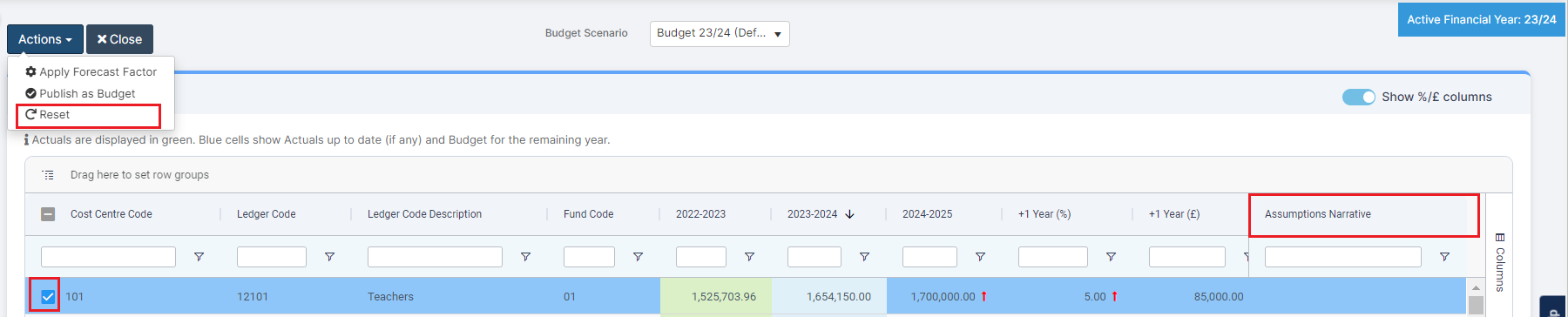The width and height of the screenshot is (1568, 317).
Task: Click filter icon for Ledger Code column
Action: click(x=329, y=257)
